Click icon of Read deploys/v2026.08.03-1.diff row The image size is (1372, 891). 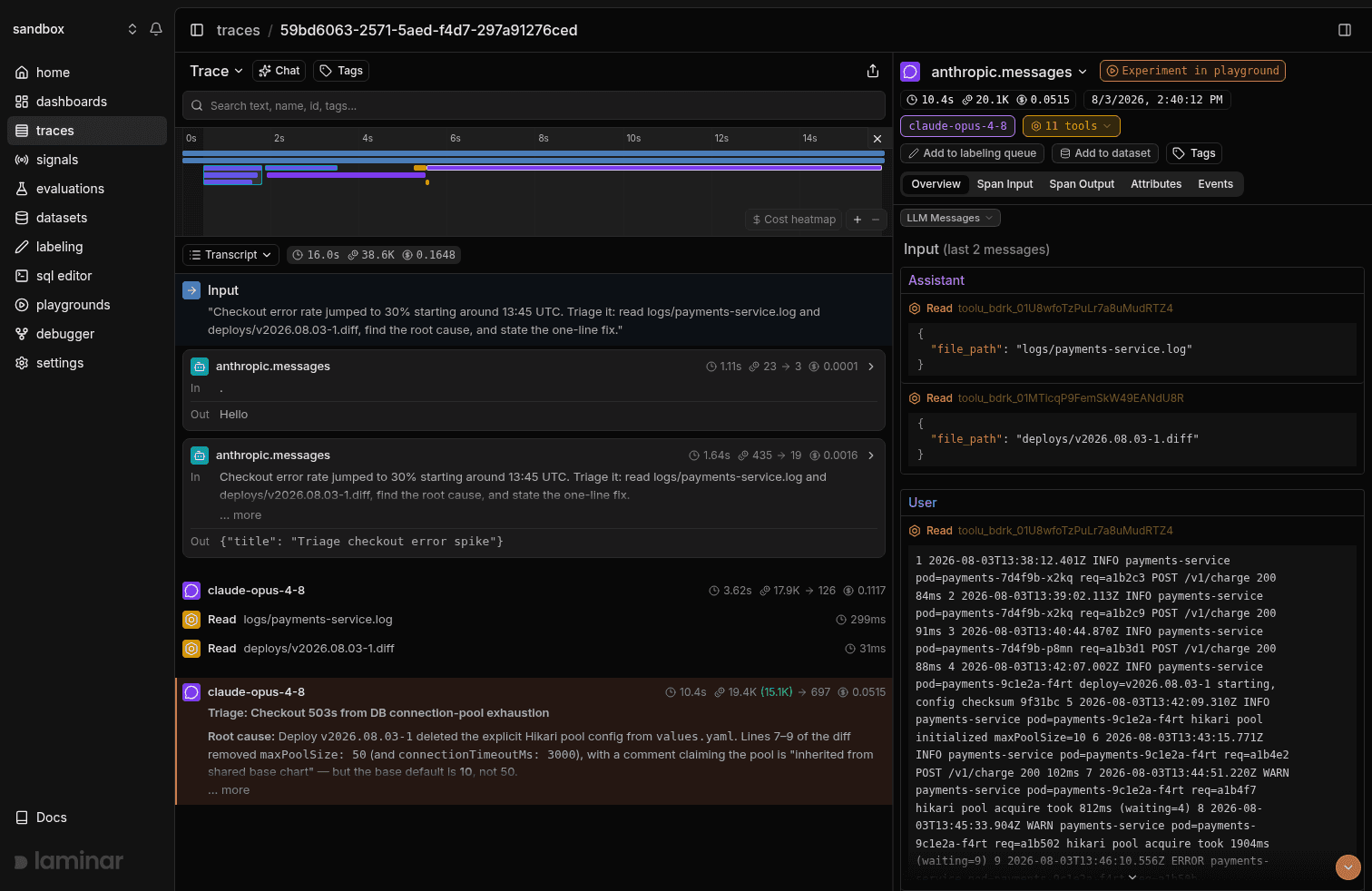coord(191,649)
